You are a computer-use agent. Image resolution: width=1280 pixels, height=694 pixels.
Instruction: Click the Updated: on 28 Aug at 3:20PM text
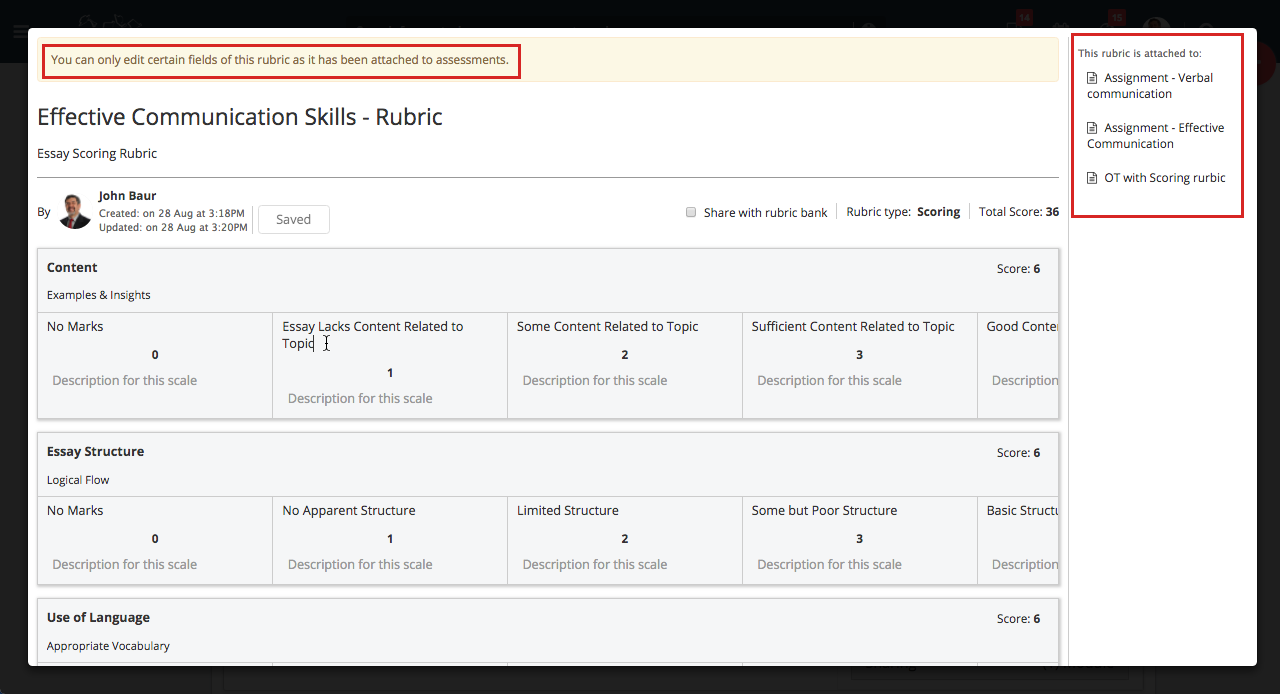(x=173, y=227)
